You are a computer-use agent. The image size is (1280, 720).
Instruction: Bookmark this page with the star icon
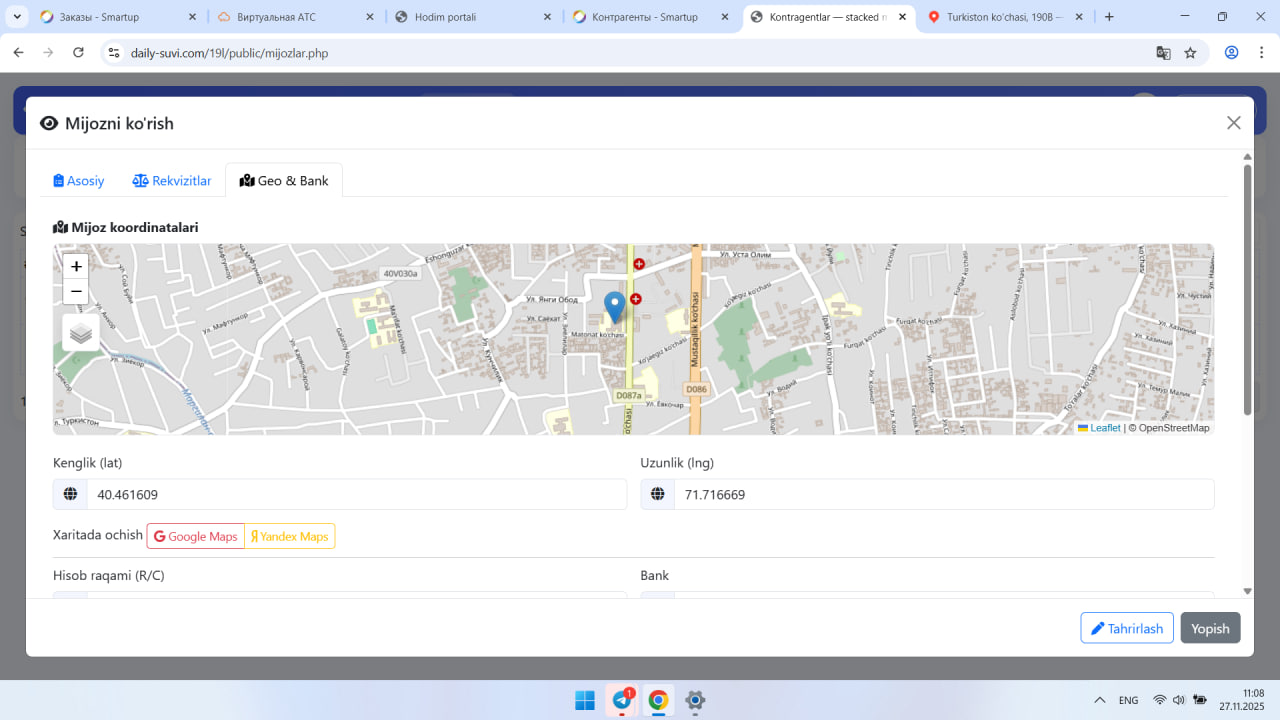coord(1190,53)
